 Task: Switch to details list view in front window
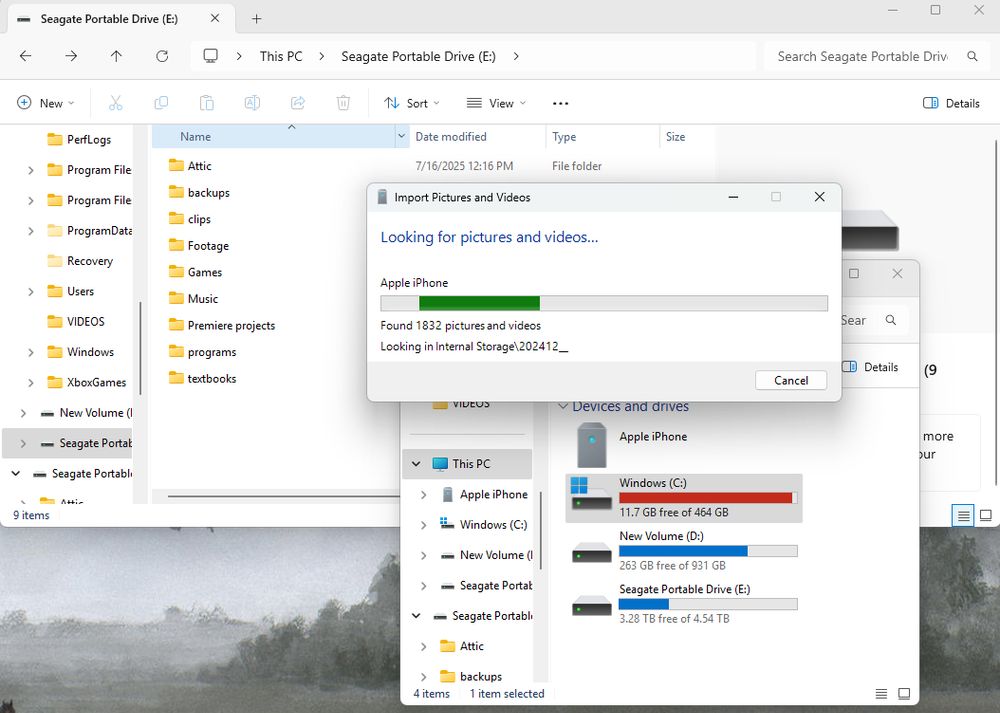[963, 515]
